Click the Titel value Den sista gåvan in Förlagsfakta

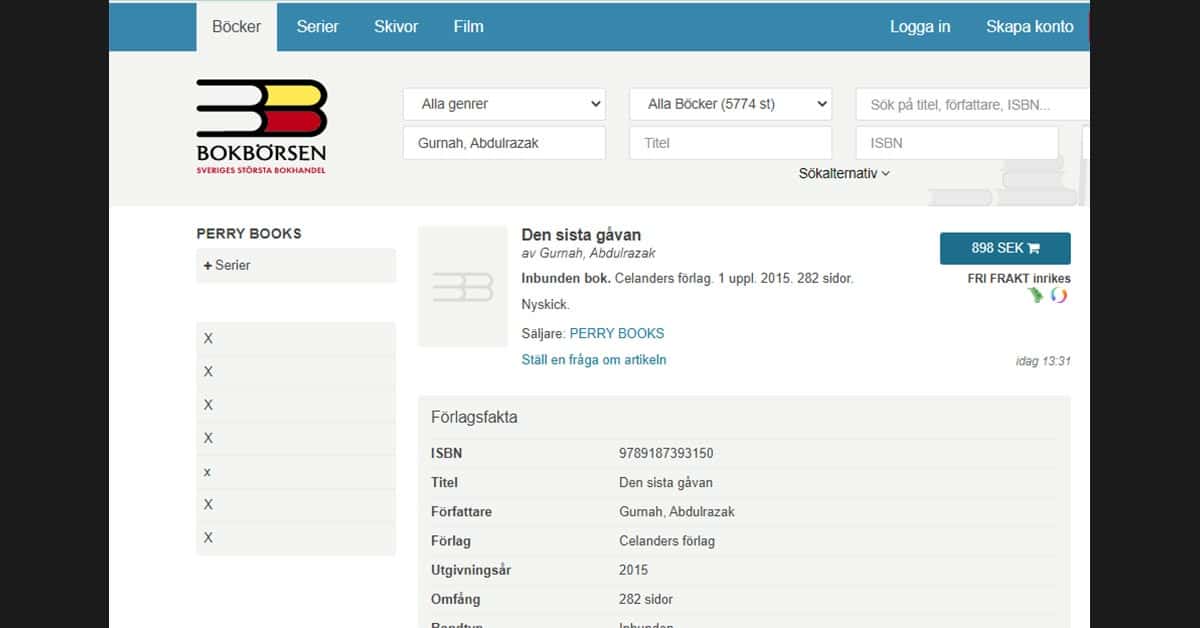pos(666,482)
